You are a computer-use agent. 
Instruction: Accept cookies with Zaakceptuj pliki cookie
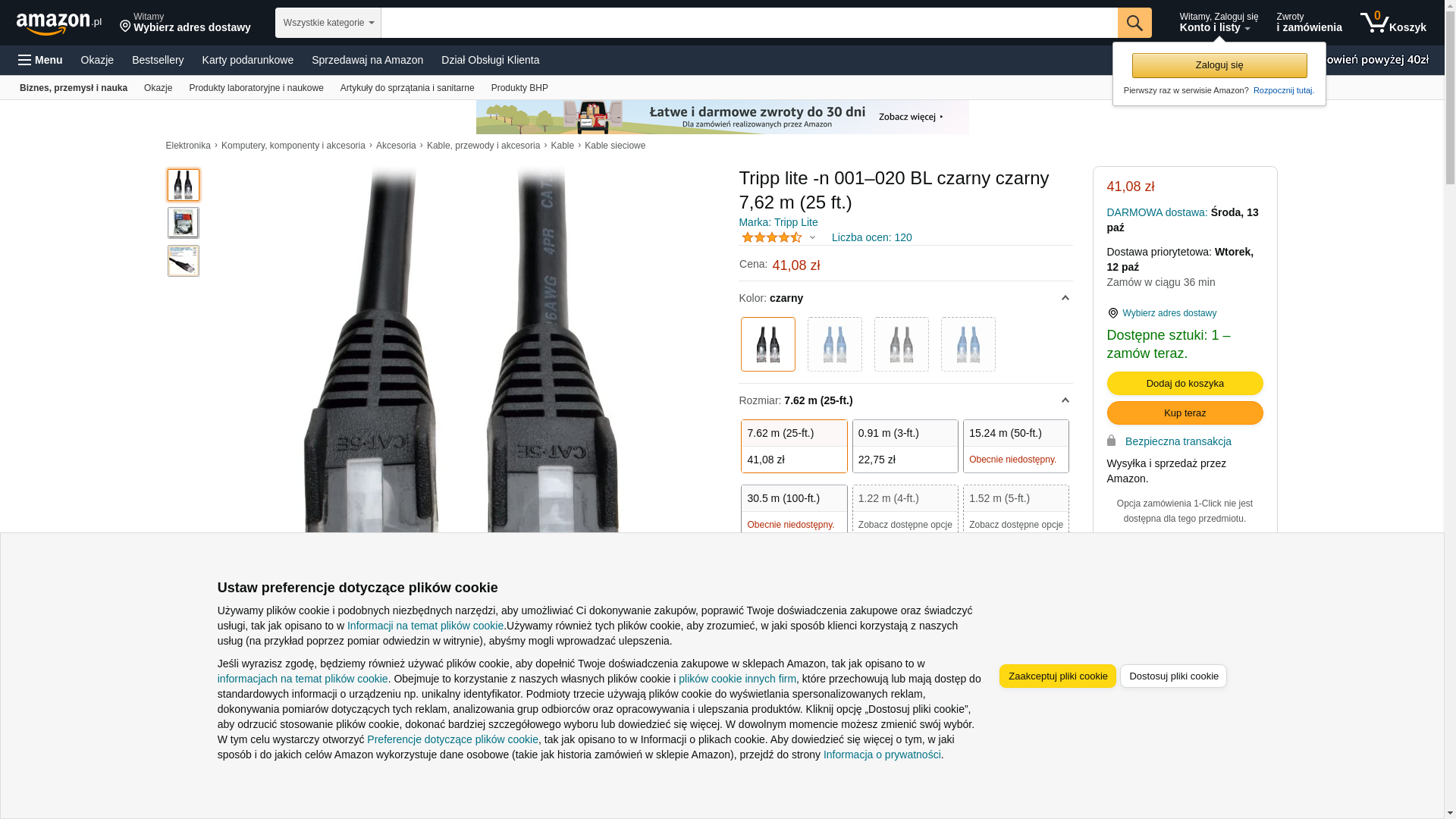[1058, 676]
